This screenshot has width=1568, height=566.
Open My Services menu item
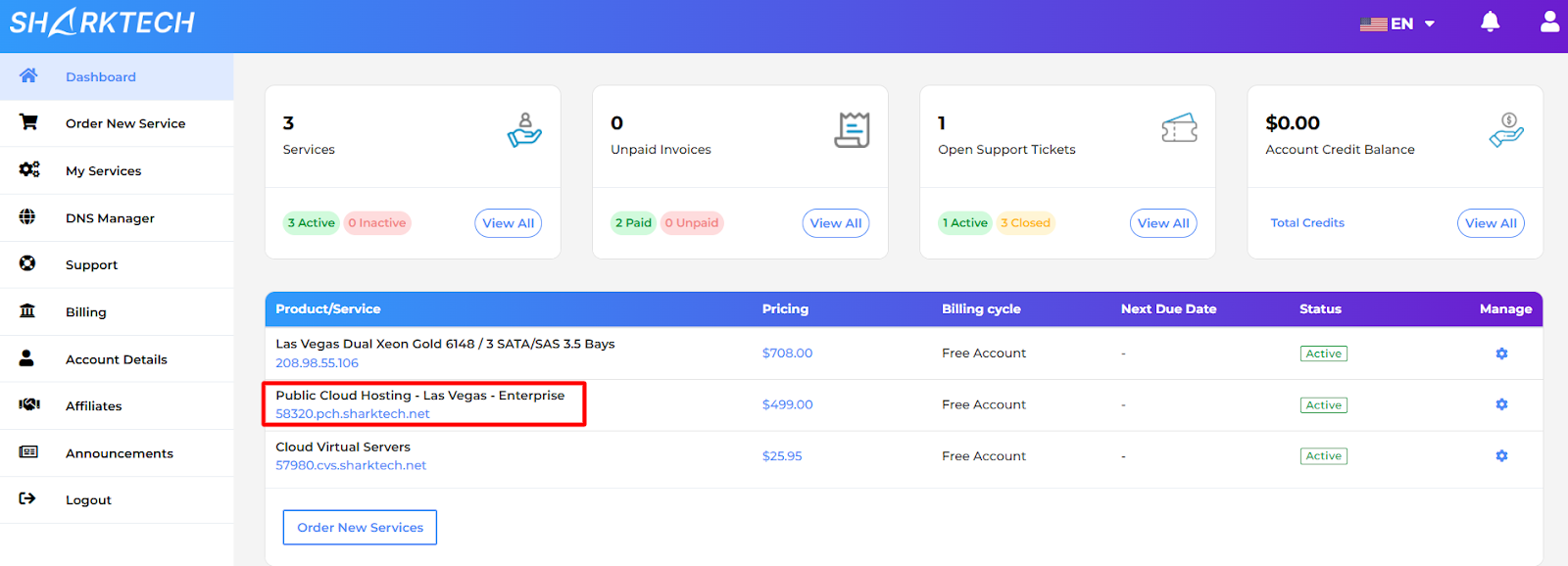[117, 170]
